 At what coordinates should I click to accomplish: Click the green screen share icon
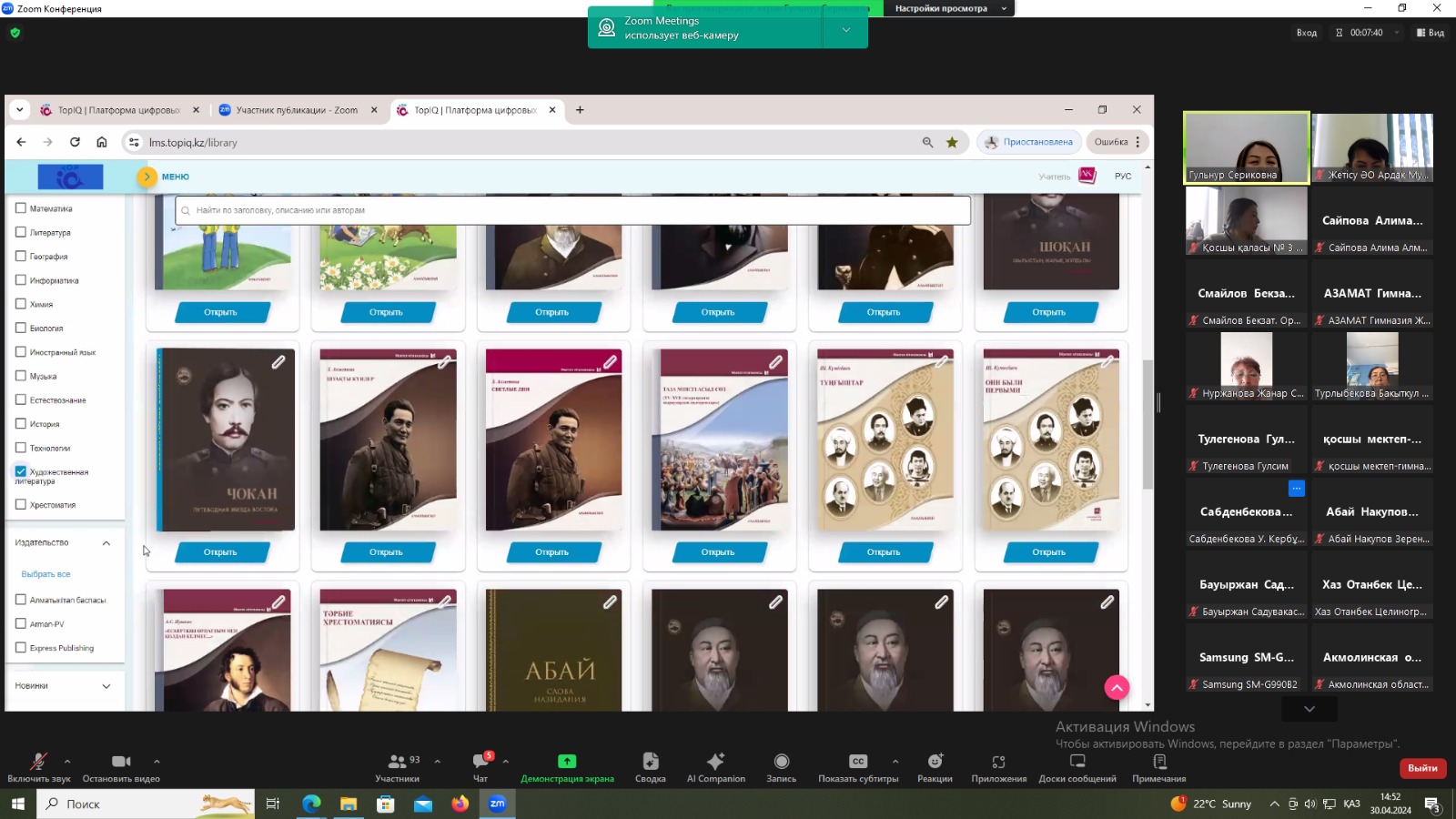(567, 762)
